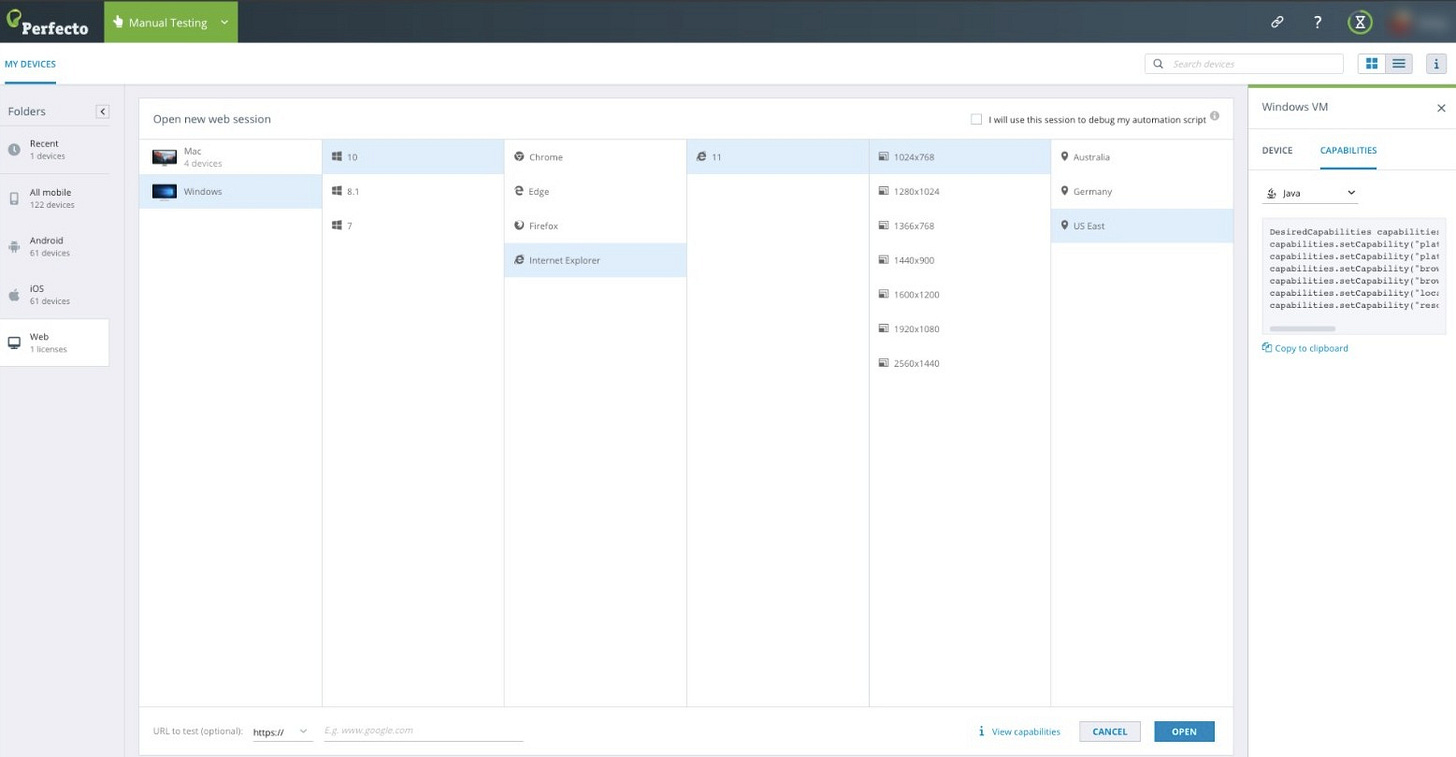Click the OPEN button

click(1184, 732)
